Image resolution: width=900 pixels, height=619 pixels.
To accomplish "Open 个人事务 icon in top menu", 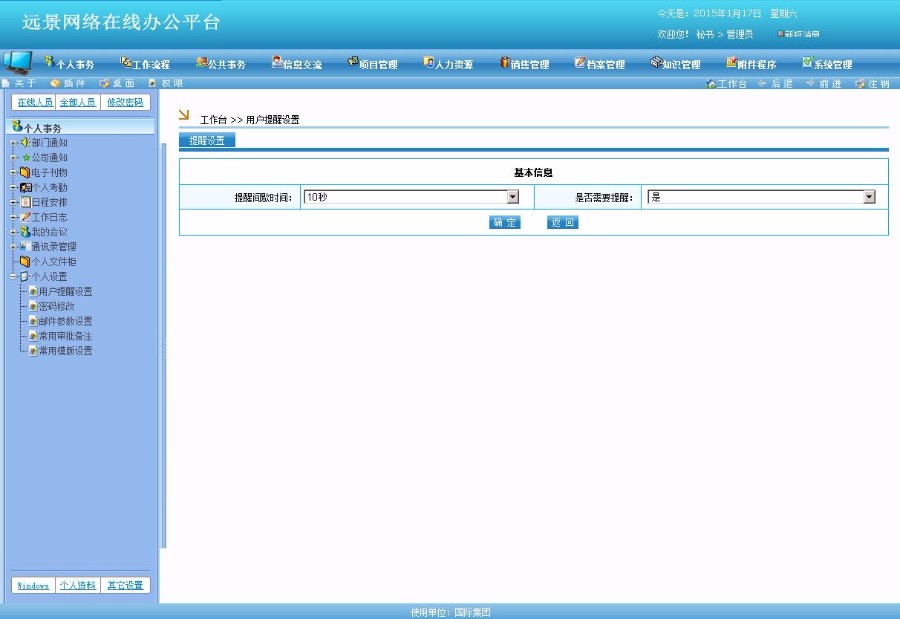I will (49, 61).
